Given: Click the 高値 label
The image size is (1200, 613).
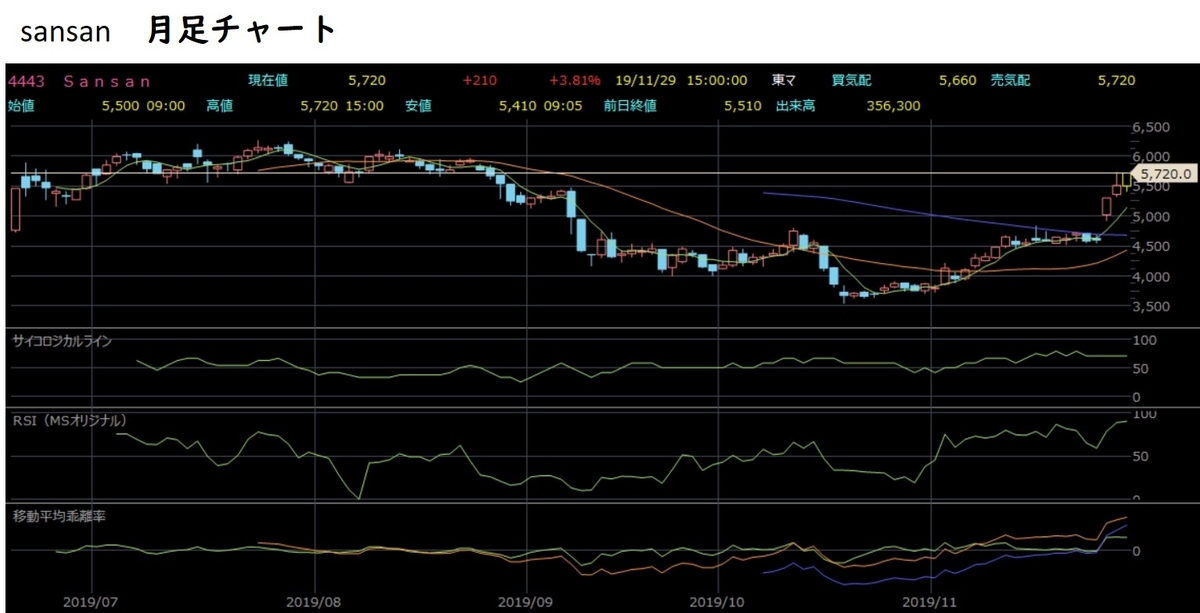Looking at the screenshot, I should pyautogui.click(x=219, y=105).
